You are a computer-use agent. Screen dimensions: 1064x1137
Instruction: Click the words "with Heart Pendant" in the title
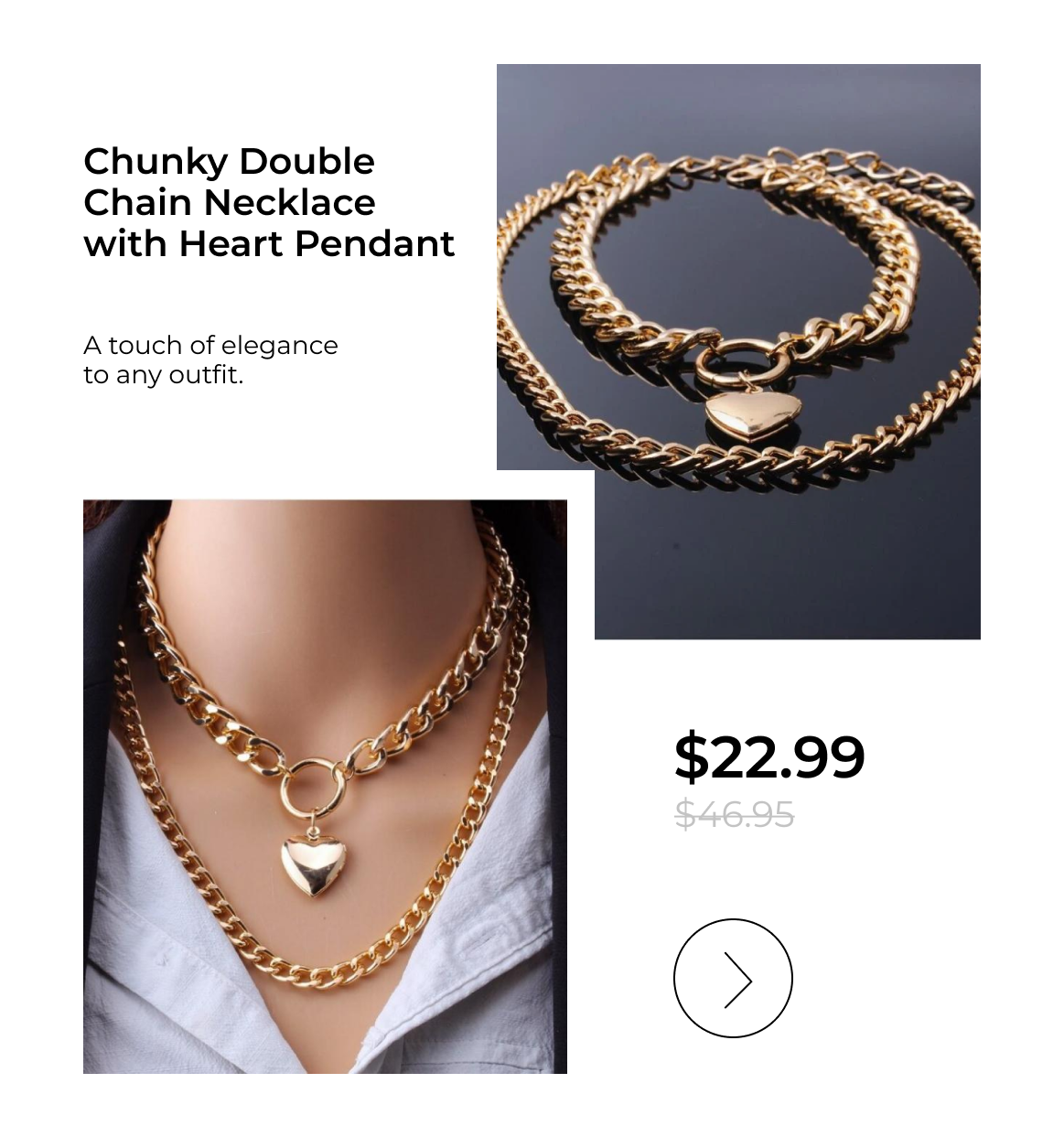269,243
